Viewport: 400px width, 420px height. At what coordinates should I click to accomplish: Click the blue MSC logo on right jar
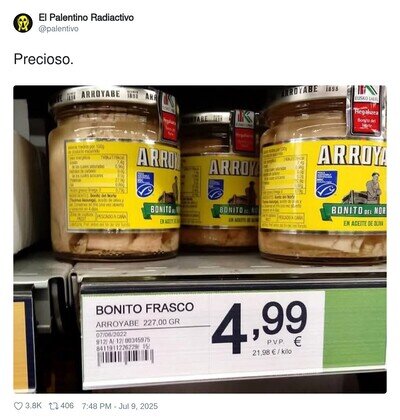tap(326, 184)
